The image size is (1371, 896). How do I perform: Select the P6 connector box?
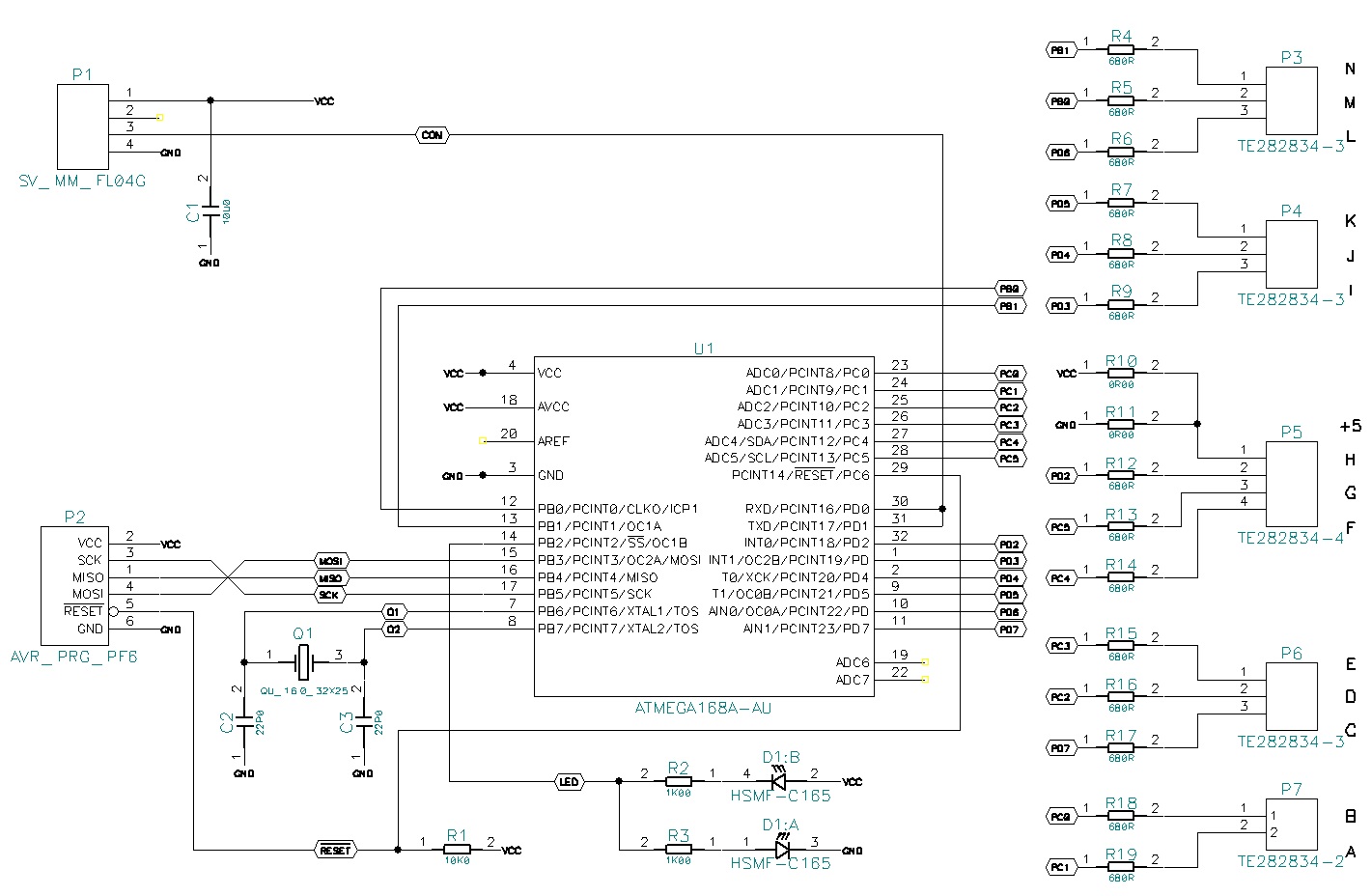(1291, 696)
